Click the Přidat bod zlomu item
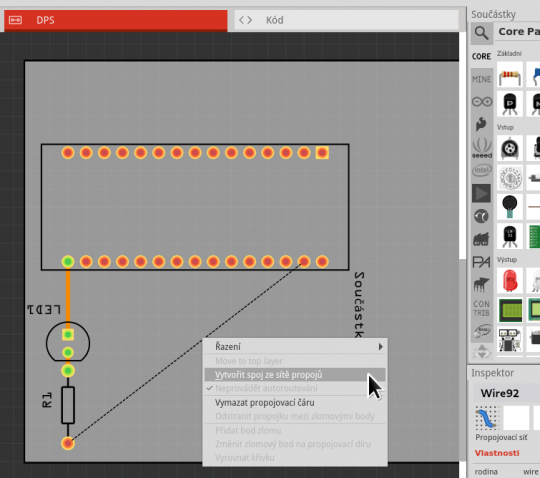540x478 pixels. coord(295,430)
